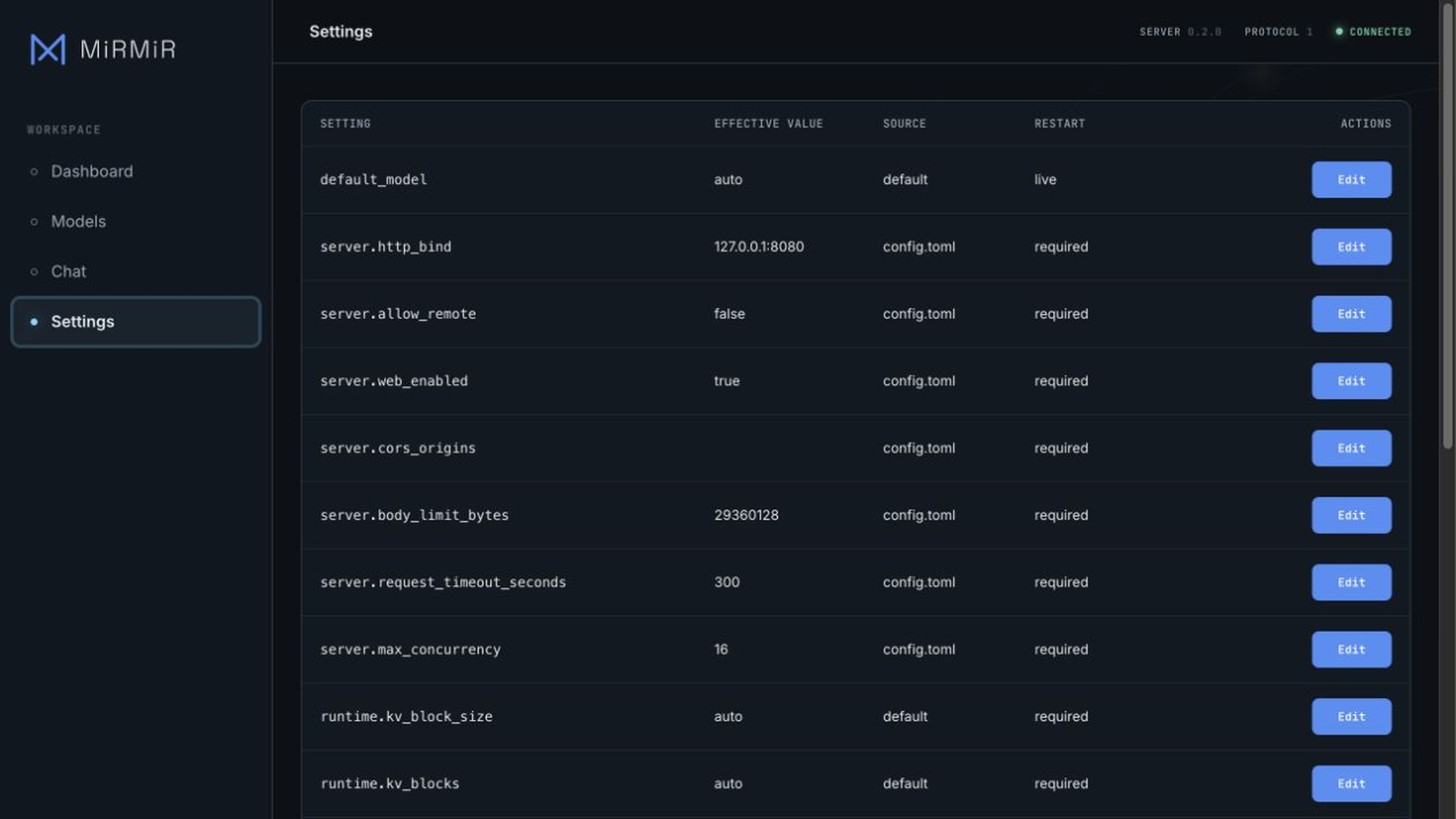Click the SERVER 0.2.0 version label
This screenshot has width=1456, height=819.
1180,32
